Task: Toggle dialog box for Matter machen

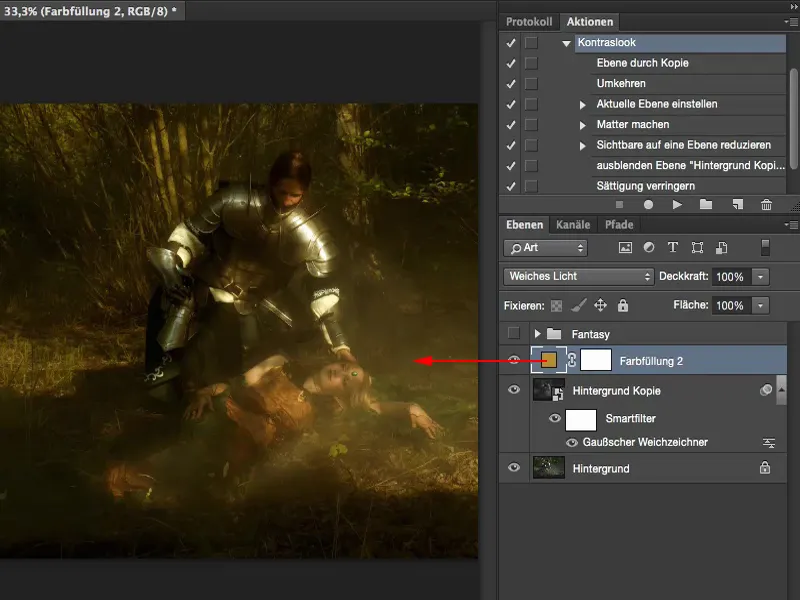Action: click(531, 124)
